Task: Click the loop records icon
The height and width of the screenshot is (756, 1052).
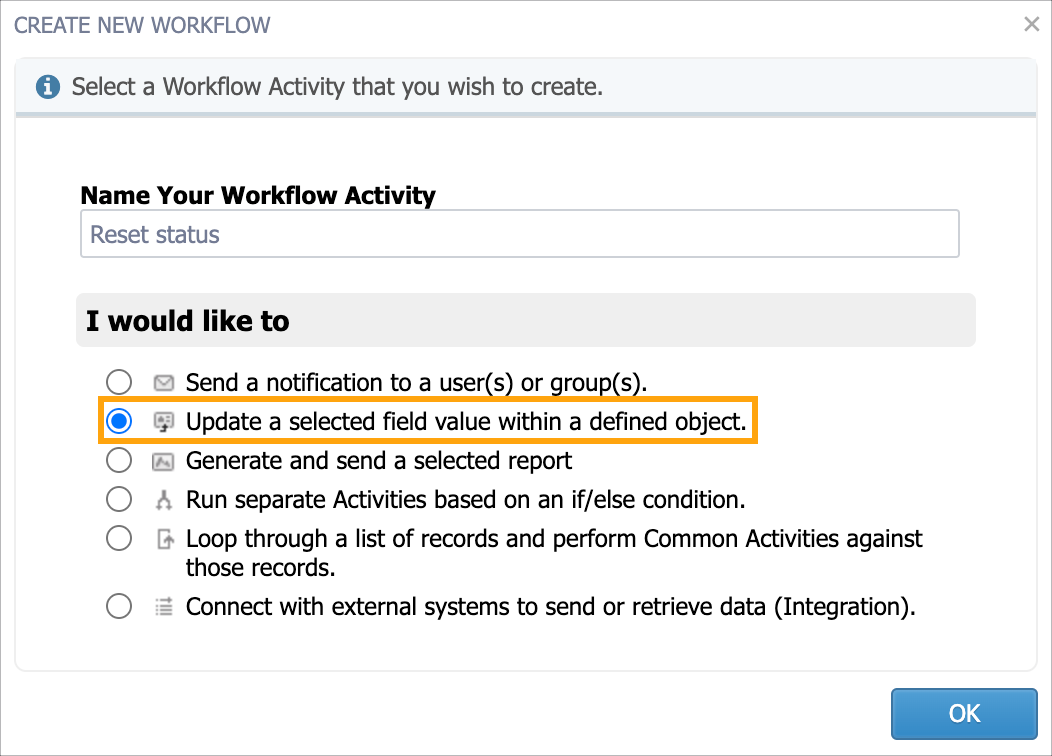Action: [x=165, y=539]
